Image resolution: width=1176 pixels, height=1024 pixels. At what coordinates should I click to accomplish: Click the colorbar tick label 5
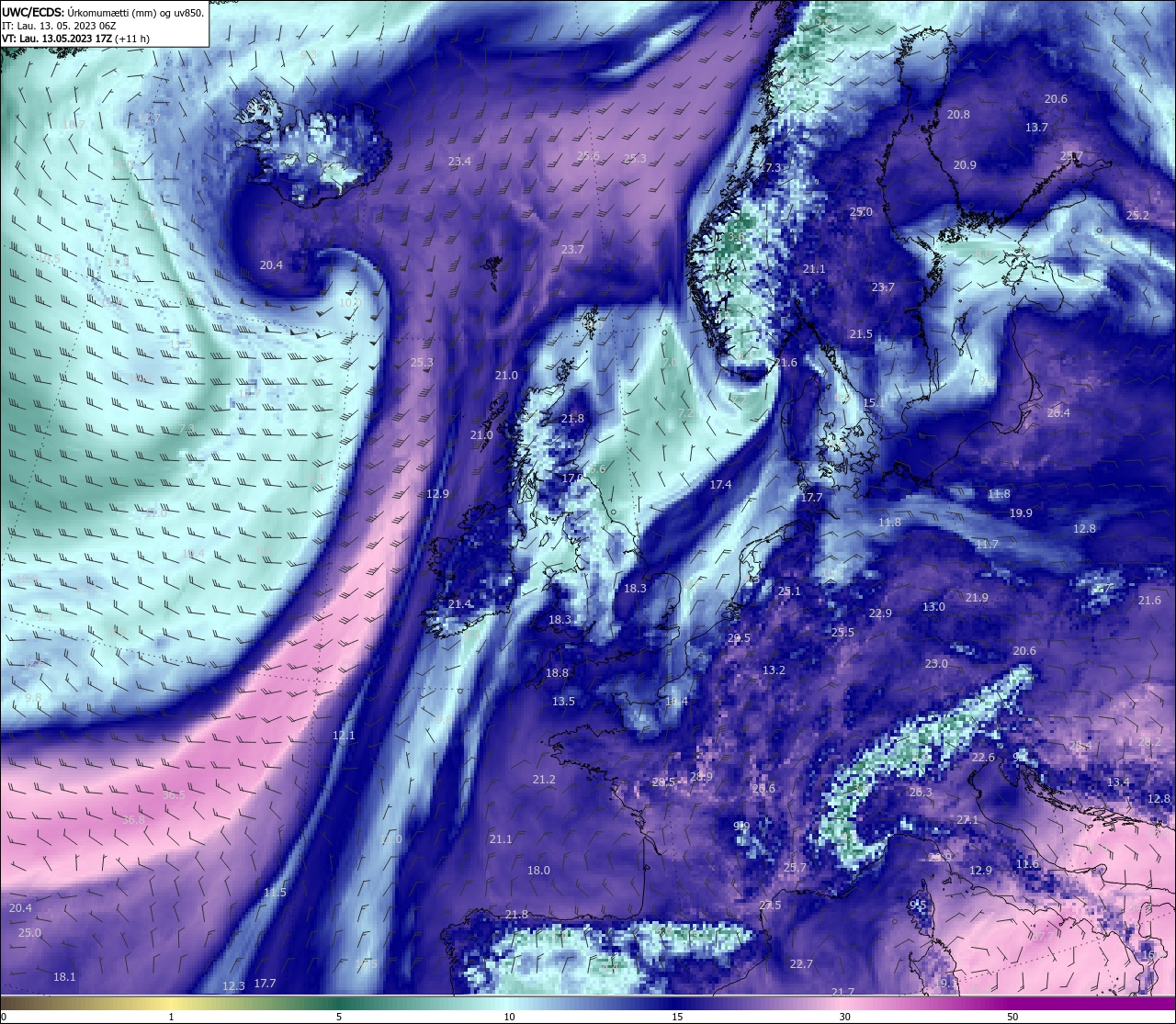(x=339, y=1017)
